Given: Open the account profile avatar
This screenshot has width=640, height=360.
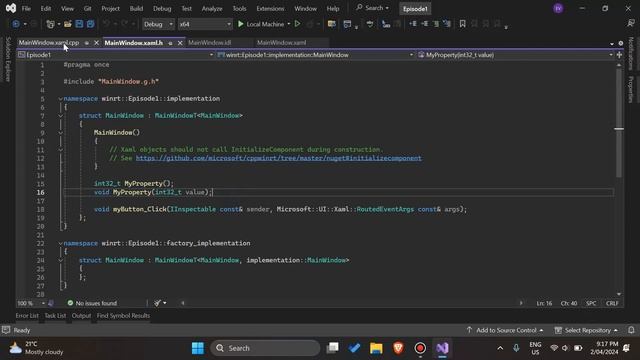Looking at the screenshot, I should [x=558, y=9].
